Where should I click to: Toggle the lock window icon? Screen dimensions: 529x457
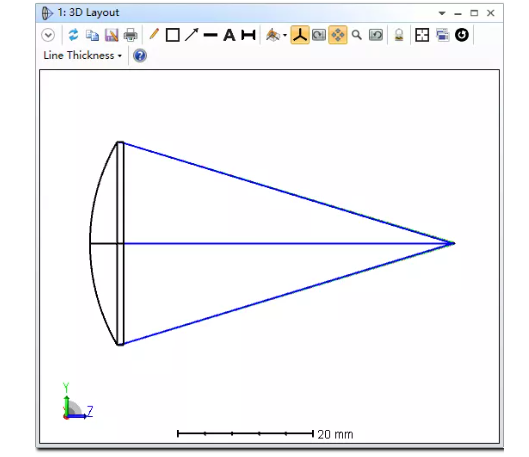point(399,35)
